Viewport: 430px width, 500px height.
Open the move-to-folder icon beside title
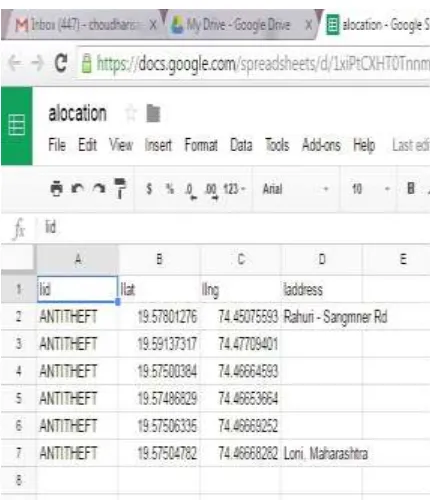point(153,113)
